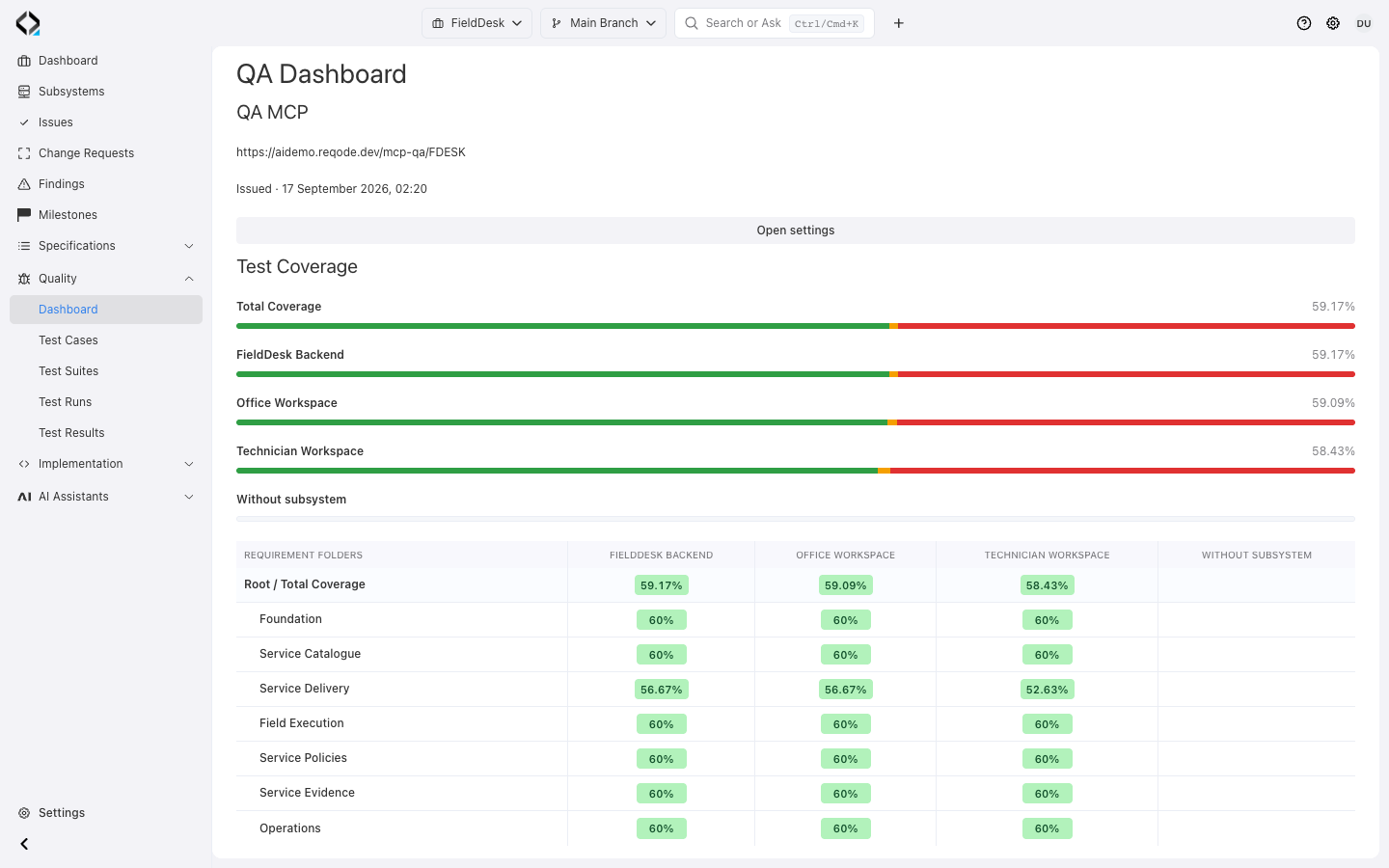Click the Milestones flag icon
The height and width of the screenshot is (868, 1389).
pos(24,215)
